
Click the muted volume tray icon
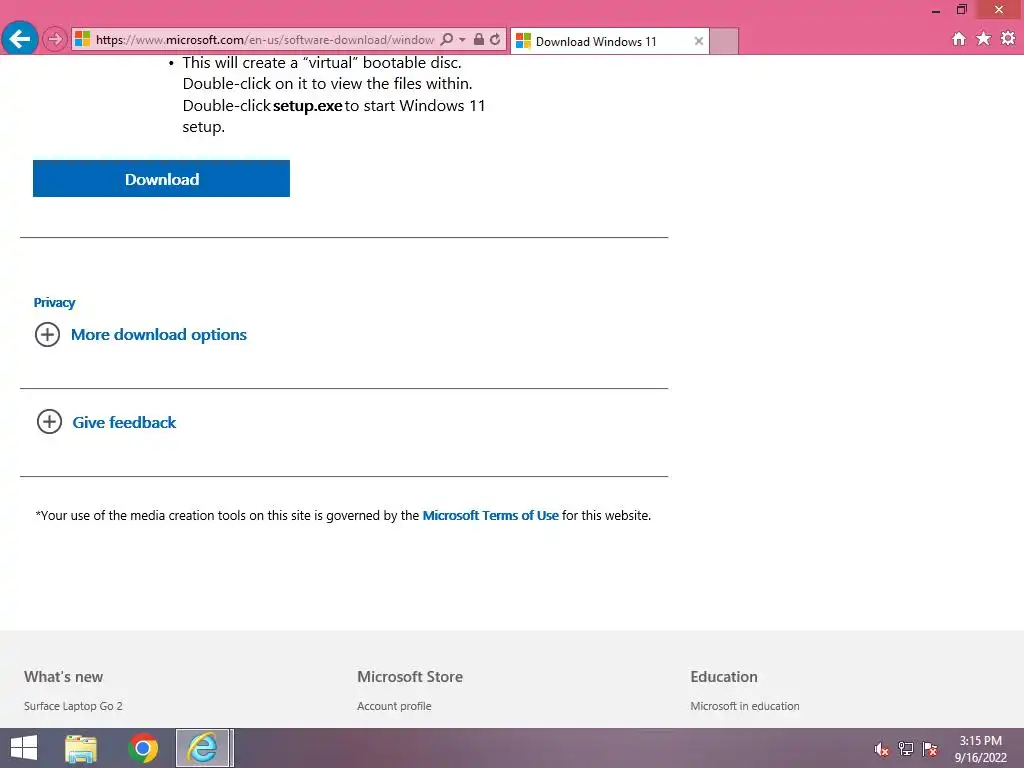pos(881,749)
